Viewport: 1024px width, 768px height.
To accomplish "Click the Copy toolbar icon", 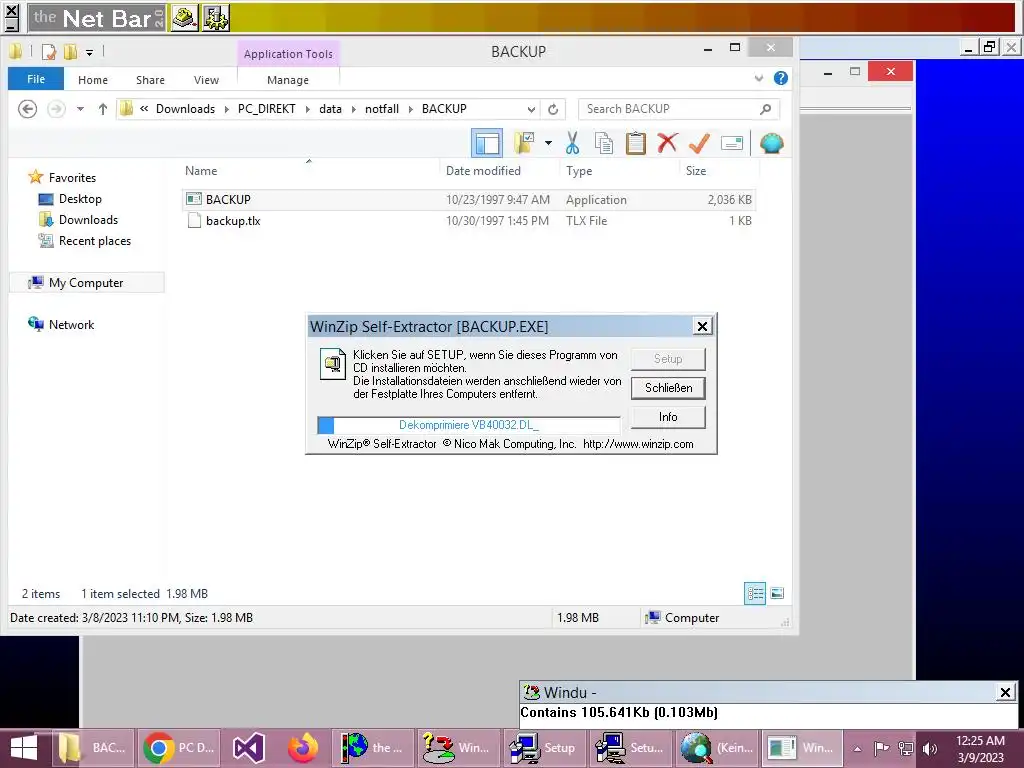I will (x=604, y=143).
